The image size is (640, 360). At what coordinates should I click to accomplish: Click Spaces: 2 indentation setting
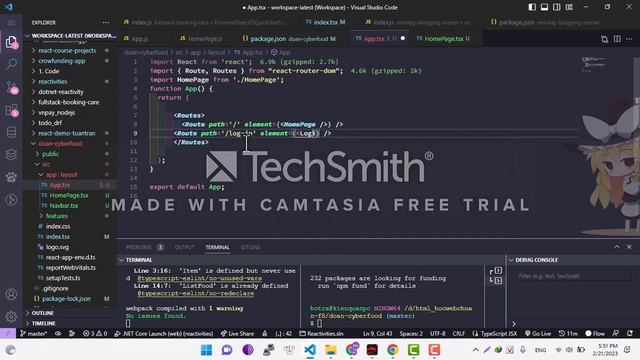411,333
